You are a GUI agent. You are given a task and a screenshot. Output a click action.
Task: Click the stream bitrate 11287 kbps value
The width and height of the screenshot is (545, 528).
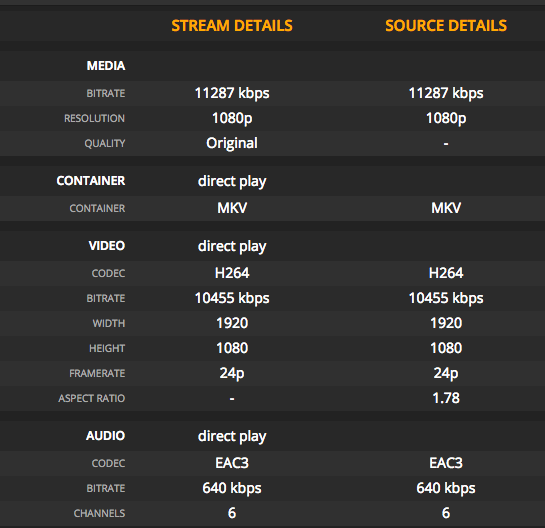click(x=232, y=93)
